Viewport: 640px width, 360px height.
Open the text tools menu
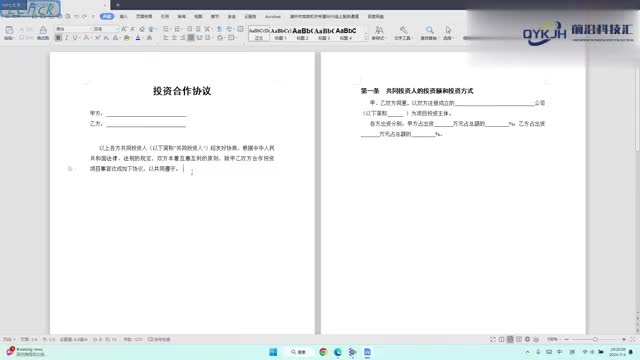[x=403, y=33]
